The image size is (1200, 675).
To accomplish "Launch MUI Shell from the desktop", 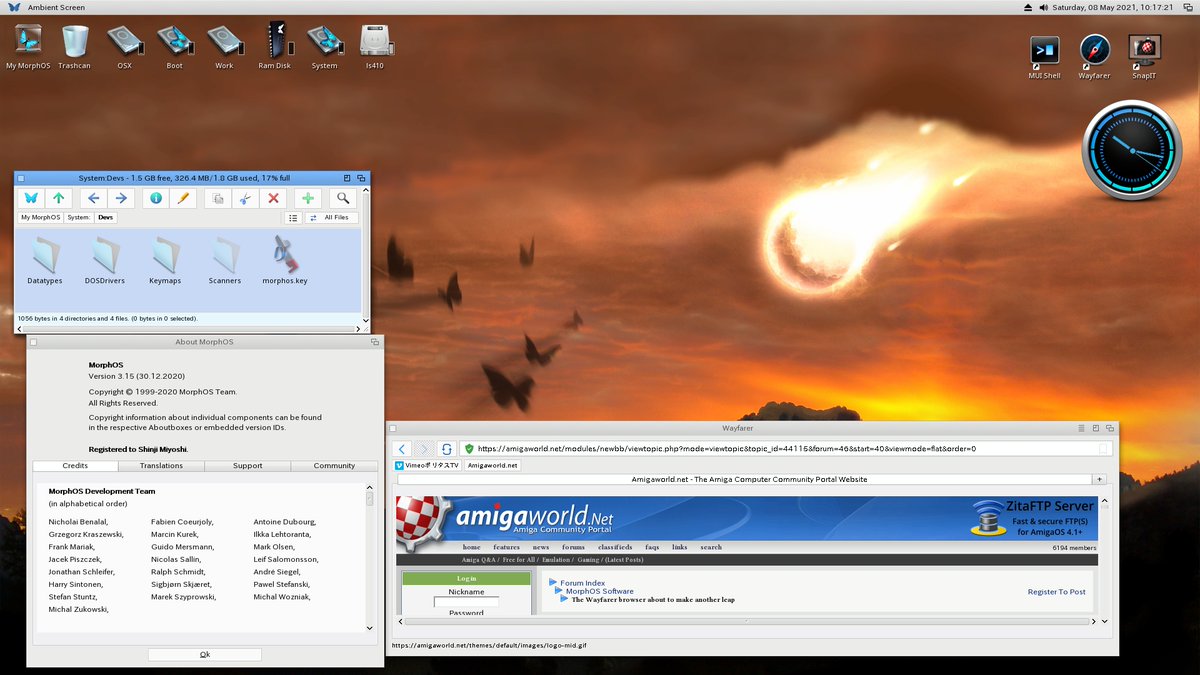I will (1044, 57).
